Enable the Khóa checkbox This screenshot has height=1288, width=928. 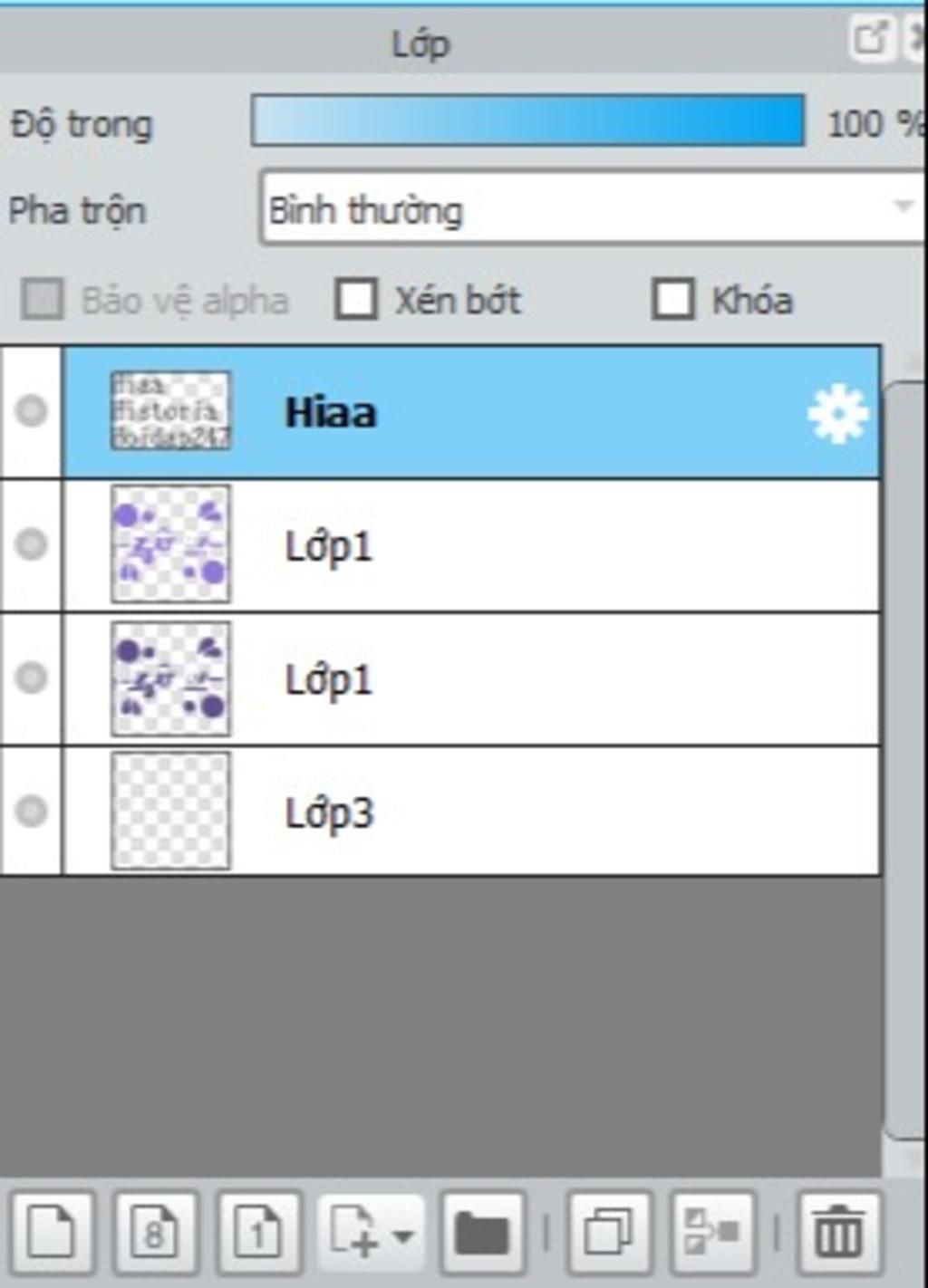pos(673,299)
